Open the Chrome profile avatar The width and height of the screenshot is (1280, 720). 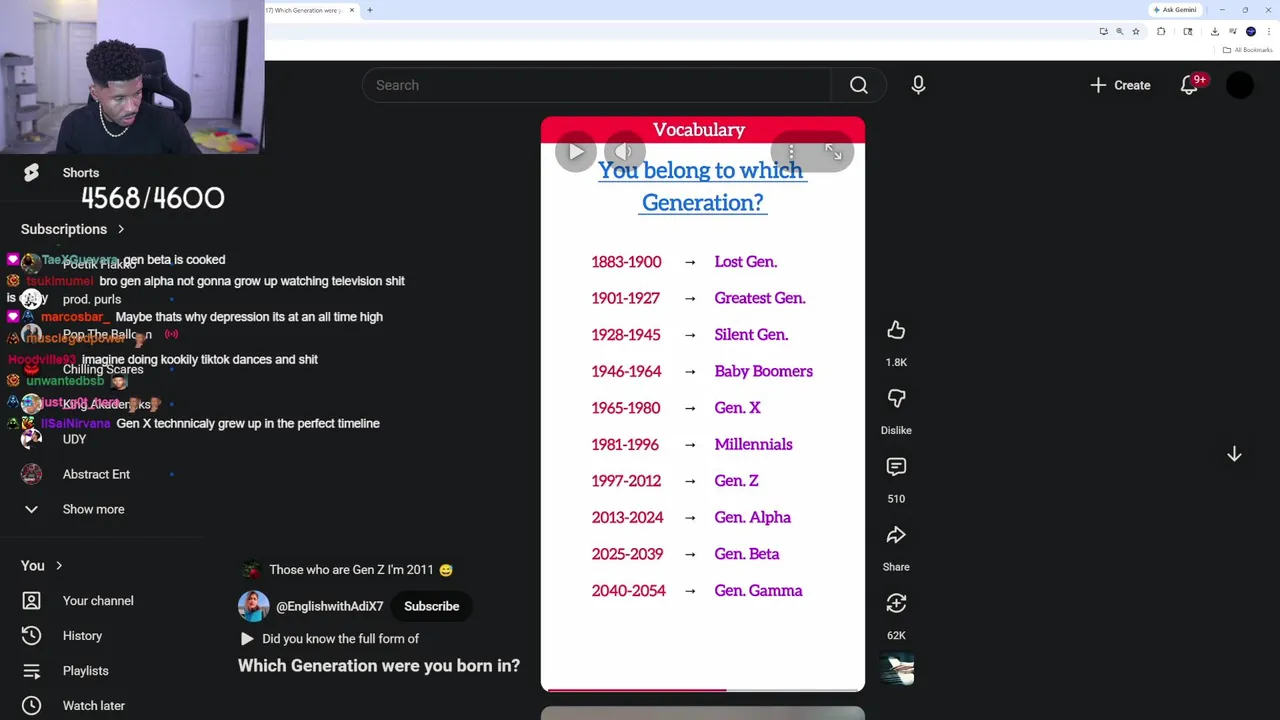pyautogui.click(x=1251, y=31)
